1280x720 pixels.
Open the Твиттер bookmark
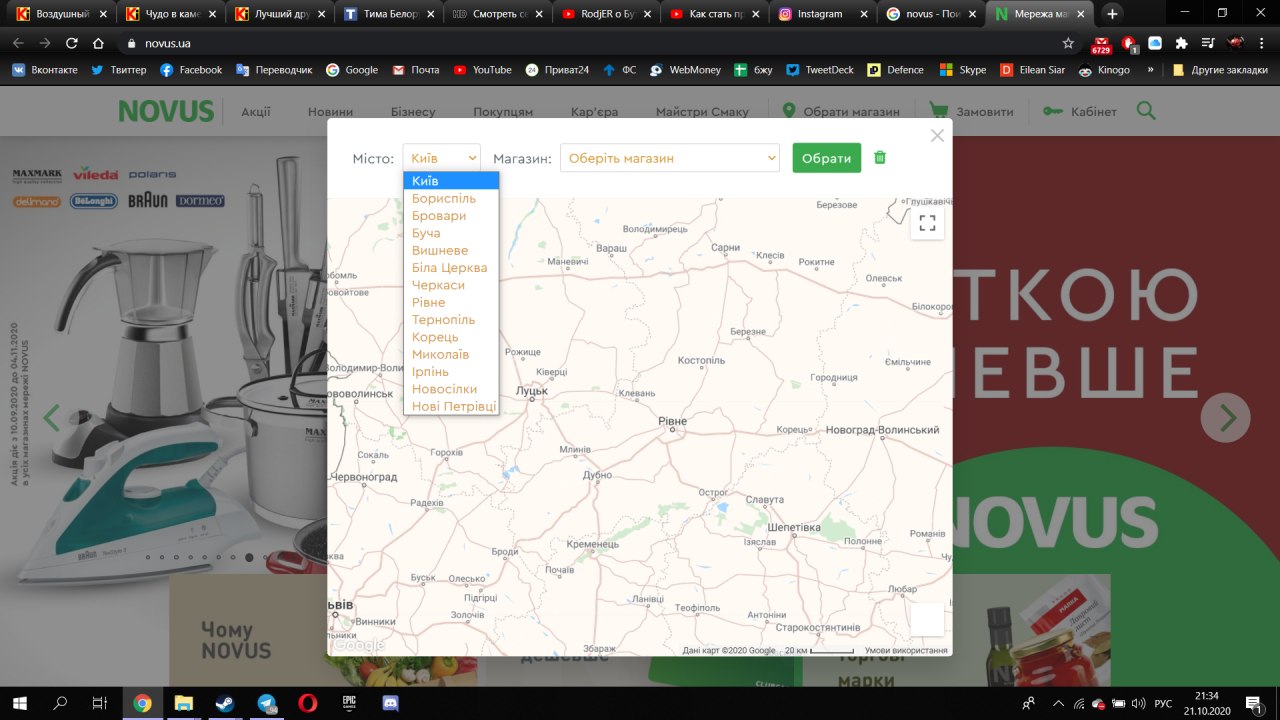[118, 70]
